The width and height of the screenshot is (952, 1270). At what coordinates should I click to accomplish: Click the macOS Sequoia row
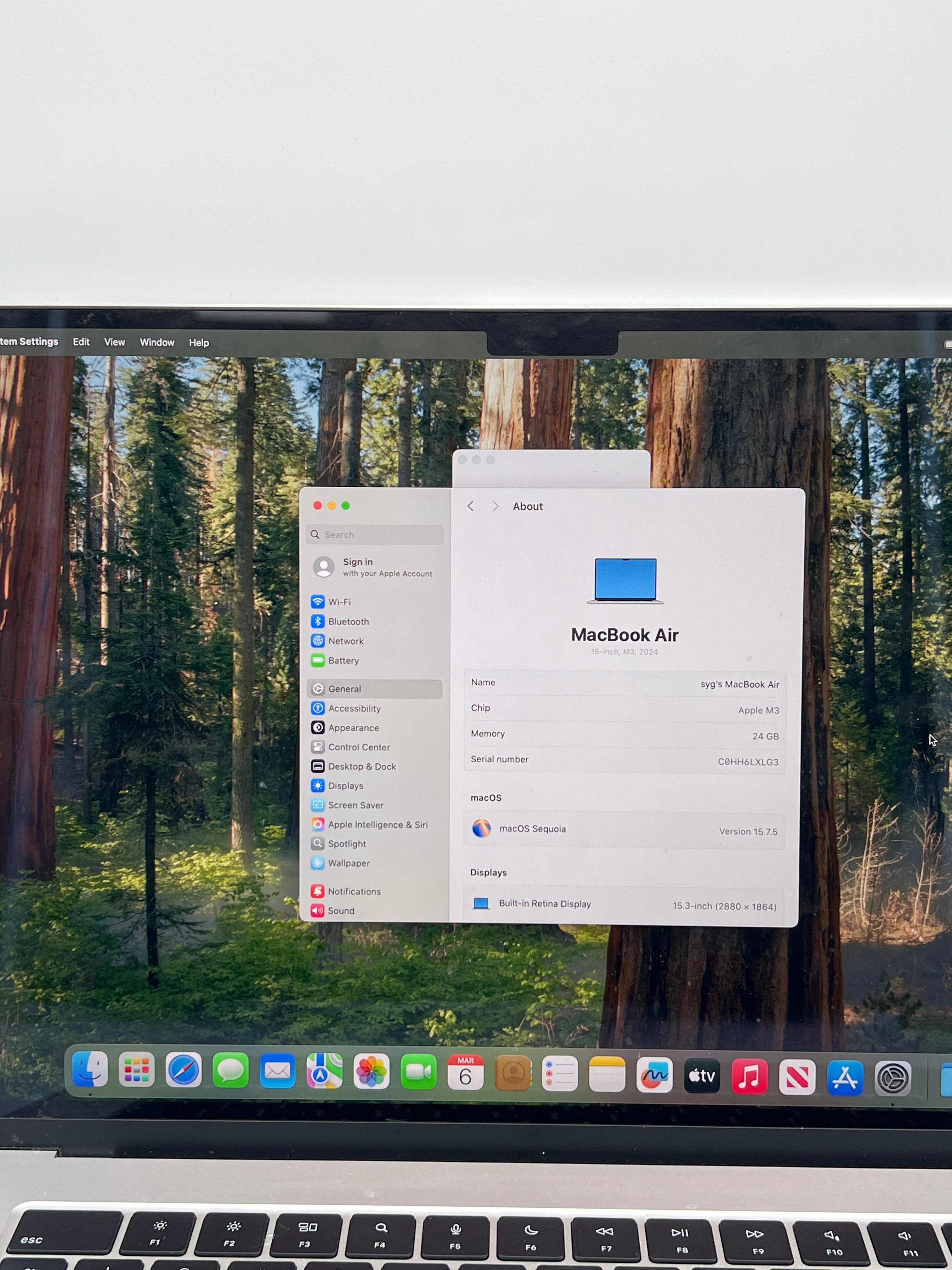(x=624, y=830)
